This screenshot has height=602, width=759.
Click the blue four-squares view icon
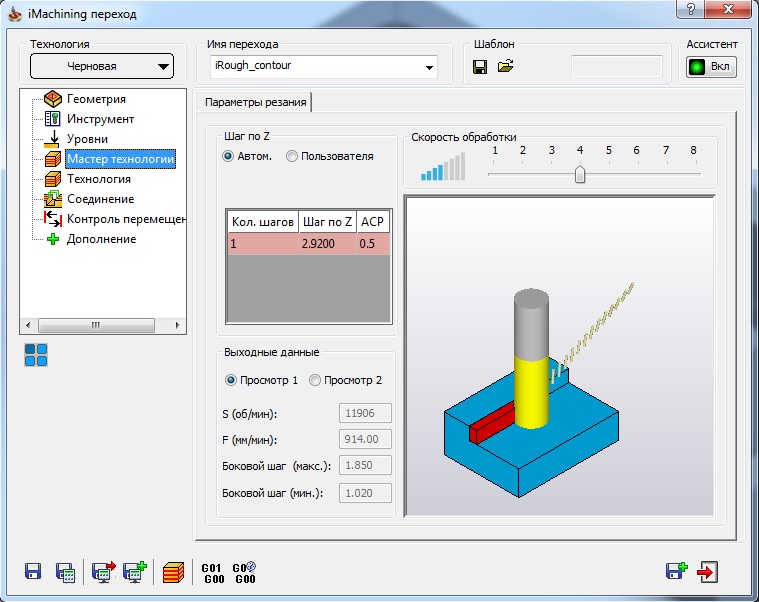pyautogui.click(x=36, y=355)
